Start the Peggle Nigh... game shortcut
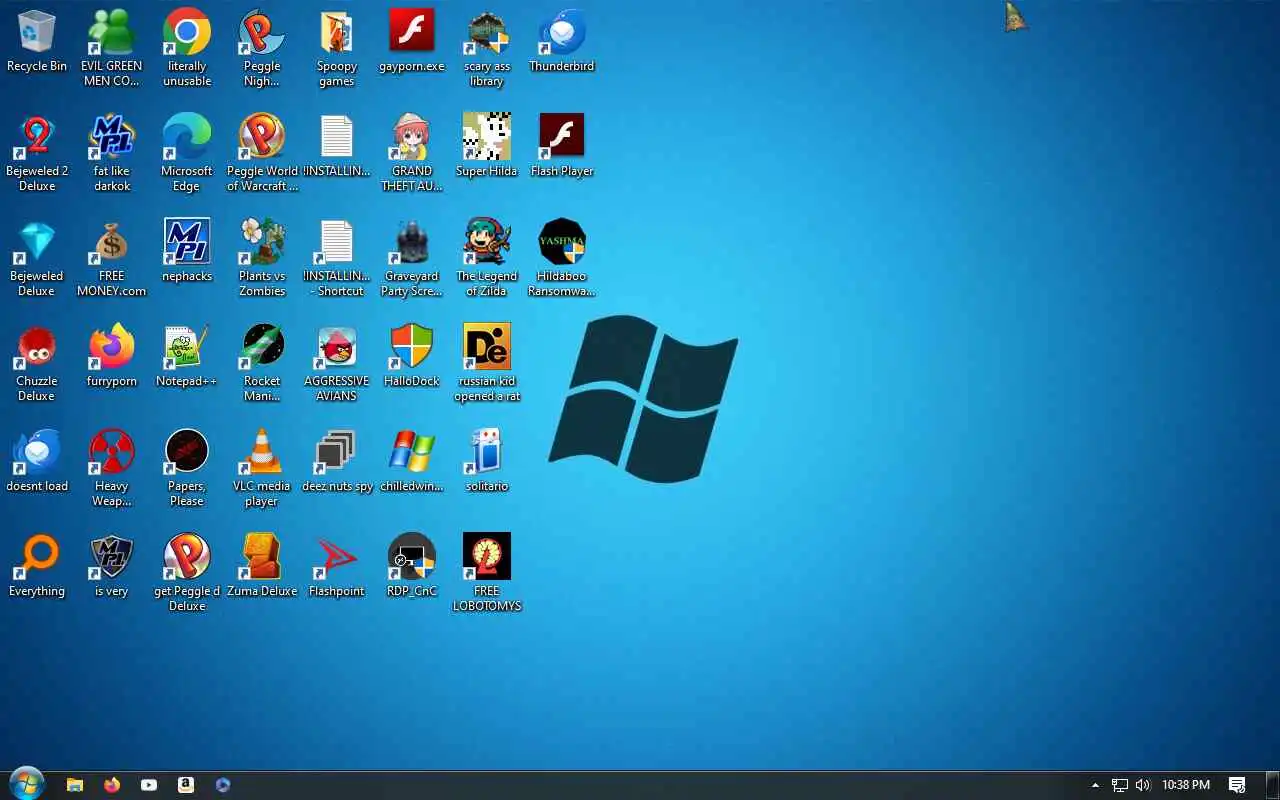 pyautogui.click(x=262, y=49)
